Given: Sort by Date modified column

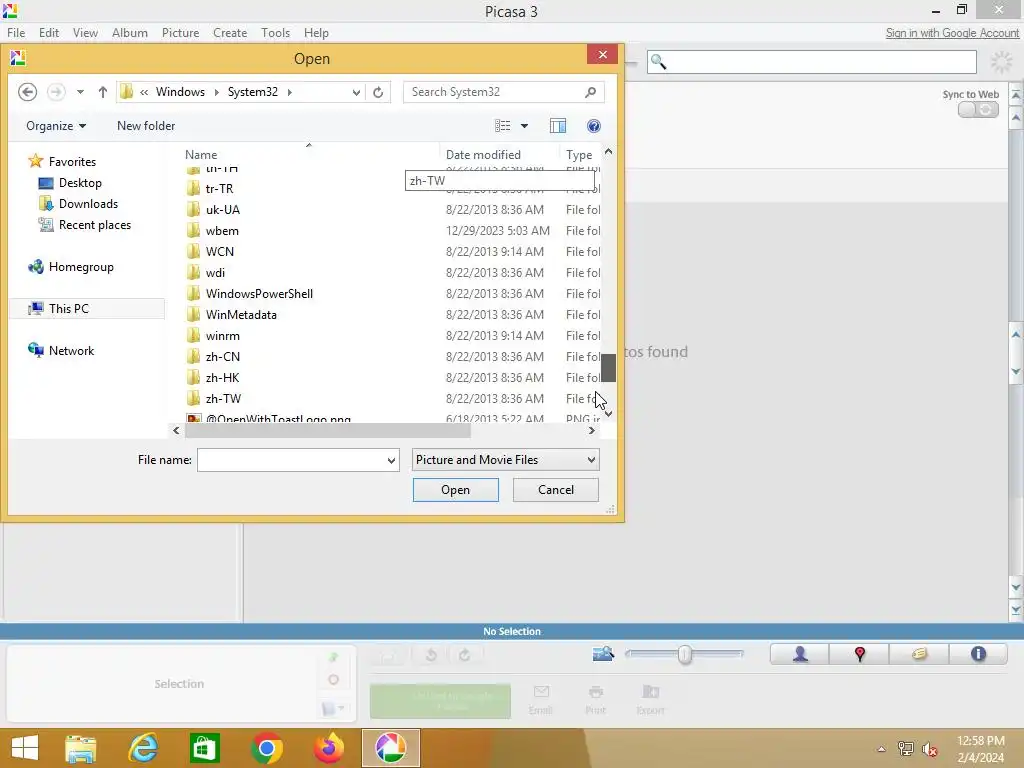Looking at the screenshot, I should tap(483, 155).
